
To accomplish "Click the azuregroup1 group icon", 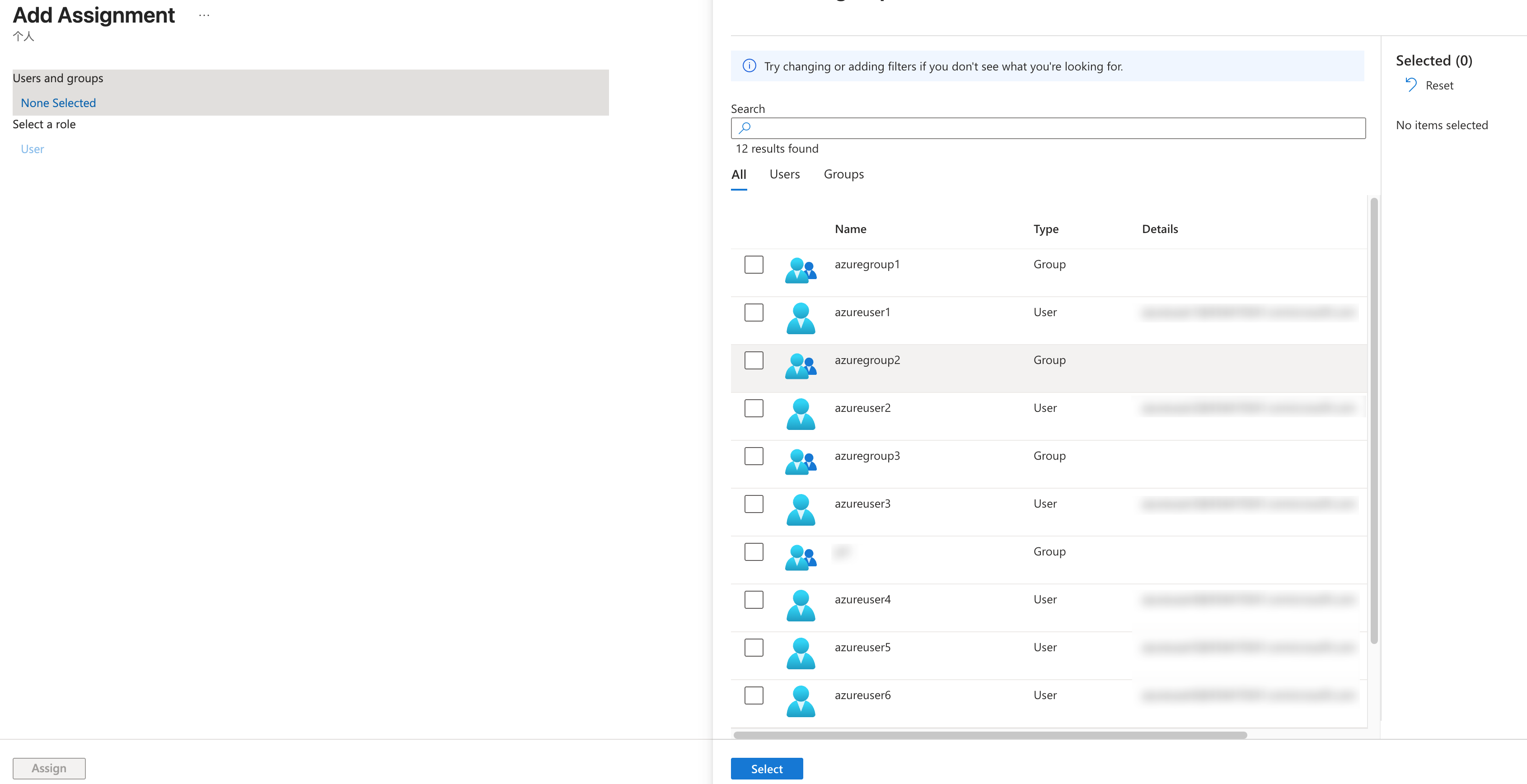I will coord(800,270).
